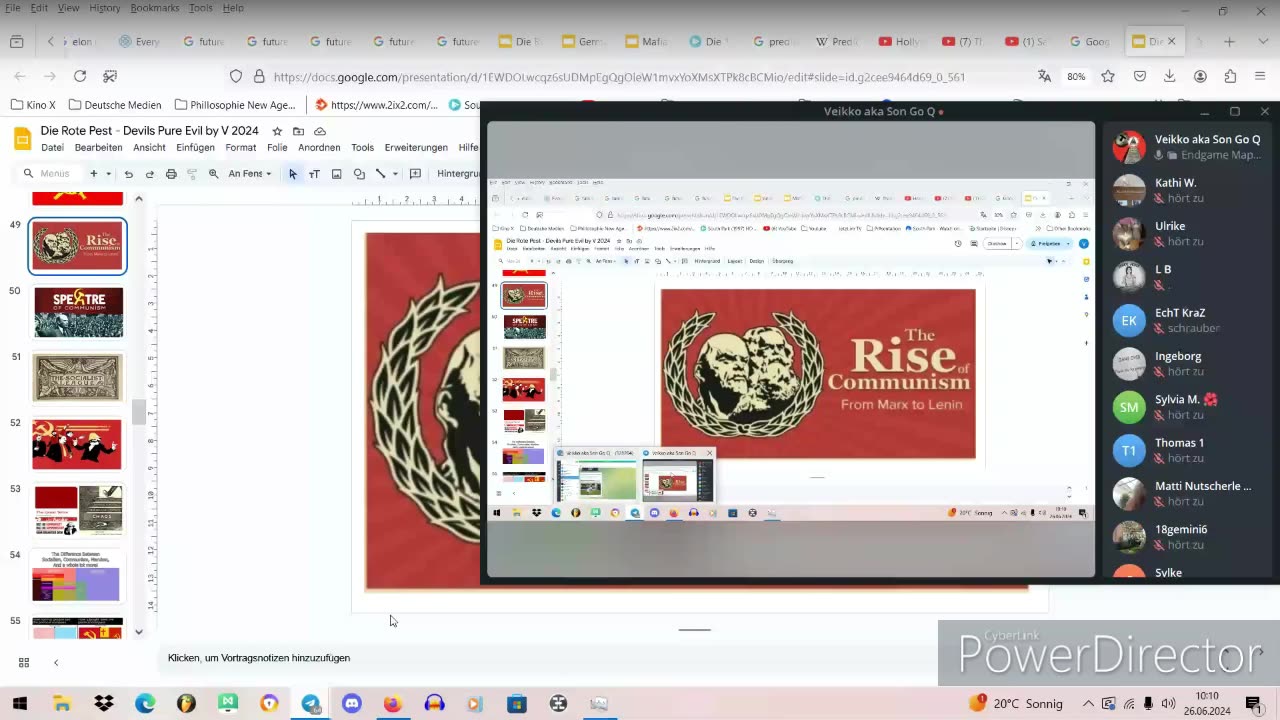Click the filmstrip scroll up arrow
The width and height of the screenshot is (1280, 720).
click(x=139, y=198)
